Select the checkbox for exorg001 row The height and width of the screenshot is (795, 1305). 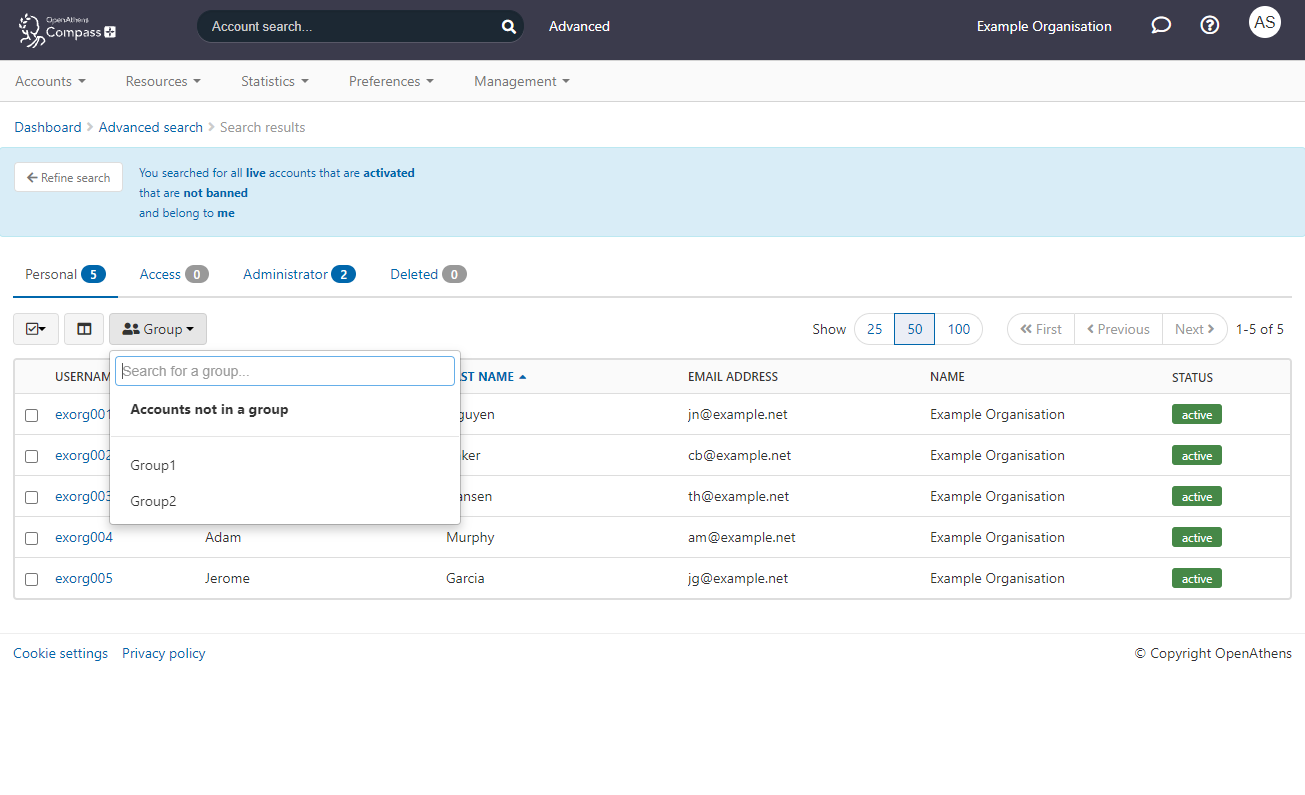[x=32, y=415]
